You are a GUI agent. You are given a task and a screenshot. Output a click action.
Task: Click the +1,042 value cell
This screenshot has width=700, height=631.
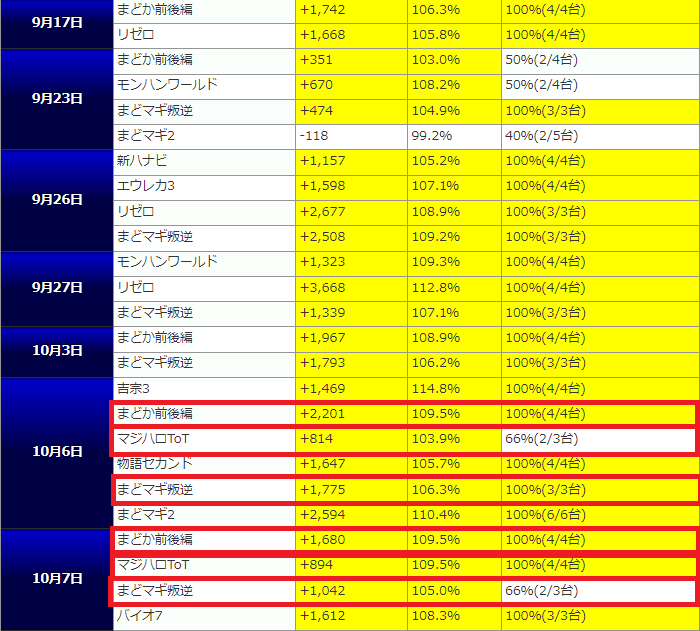tap(351, 591)
